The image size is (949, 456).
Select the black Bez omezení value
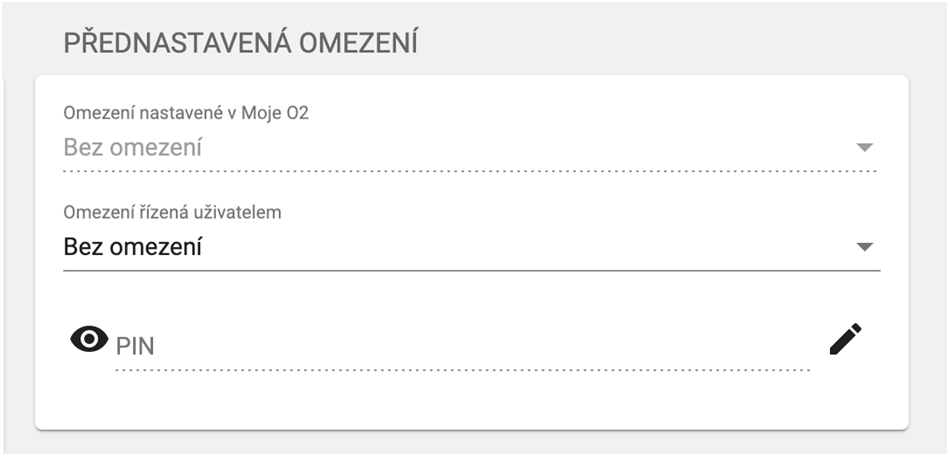132,246
